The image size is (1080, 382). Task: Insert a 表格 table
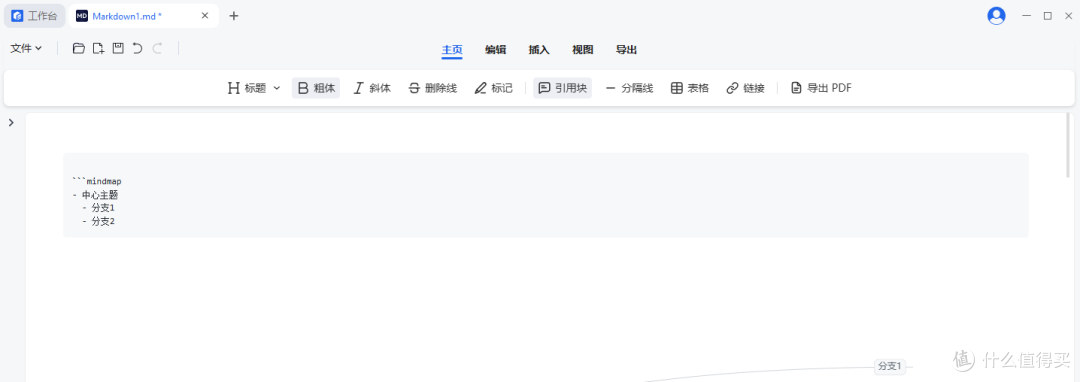[689, 88]
